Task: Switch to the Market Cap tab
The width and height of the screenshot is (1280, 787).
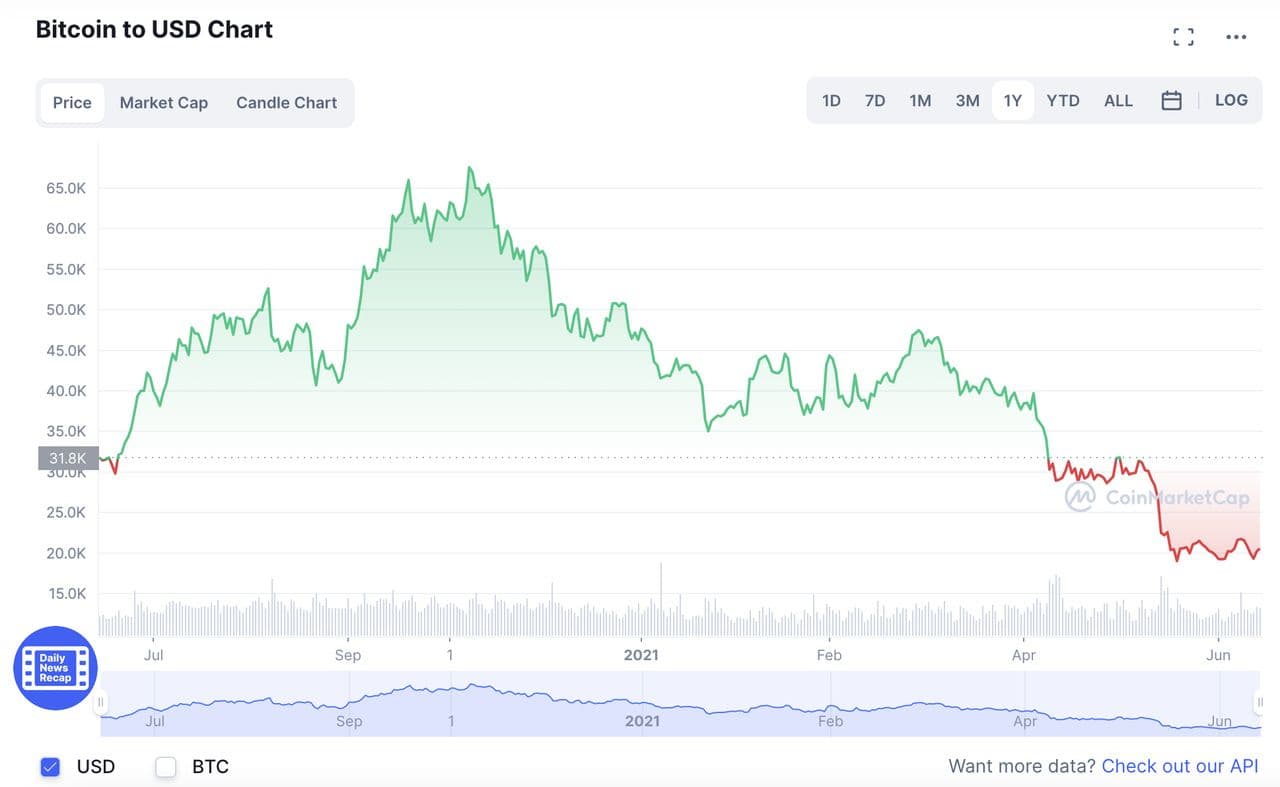Action: coord(164,102)
